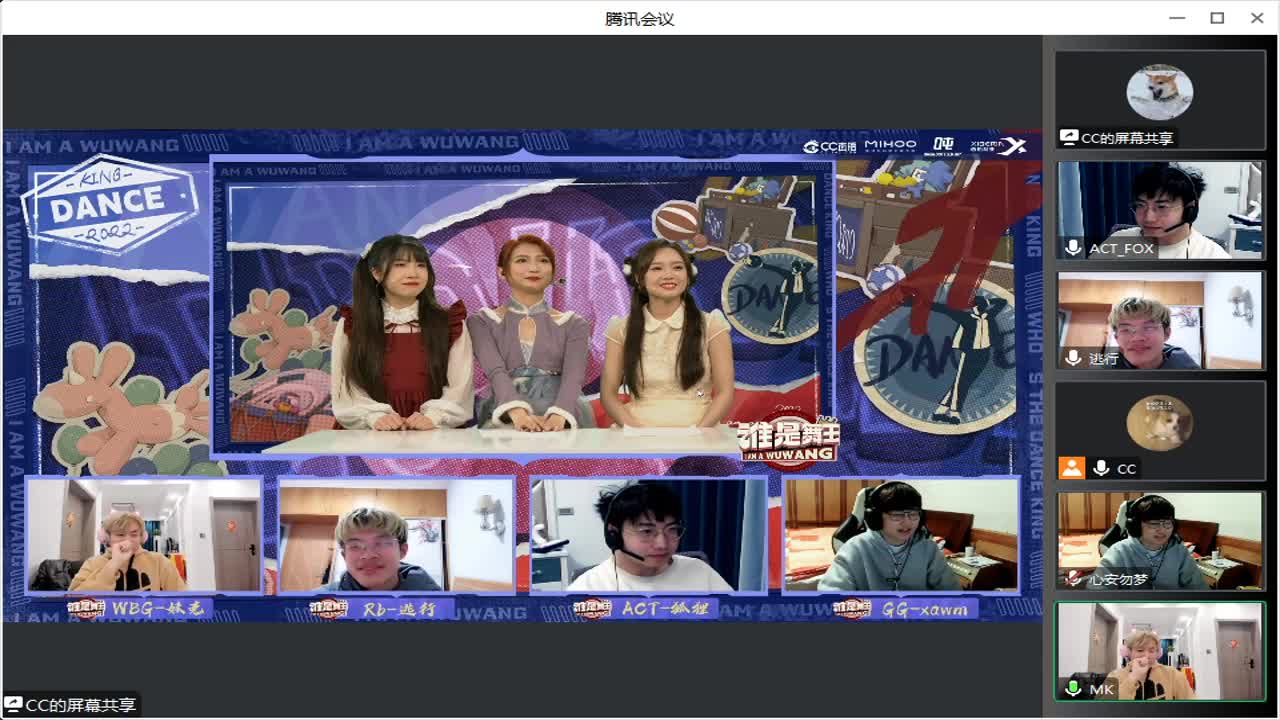Click the Rb-逃行 webcam in the shared screen

pyautogui.click(x=396, y=534)
